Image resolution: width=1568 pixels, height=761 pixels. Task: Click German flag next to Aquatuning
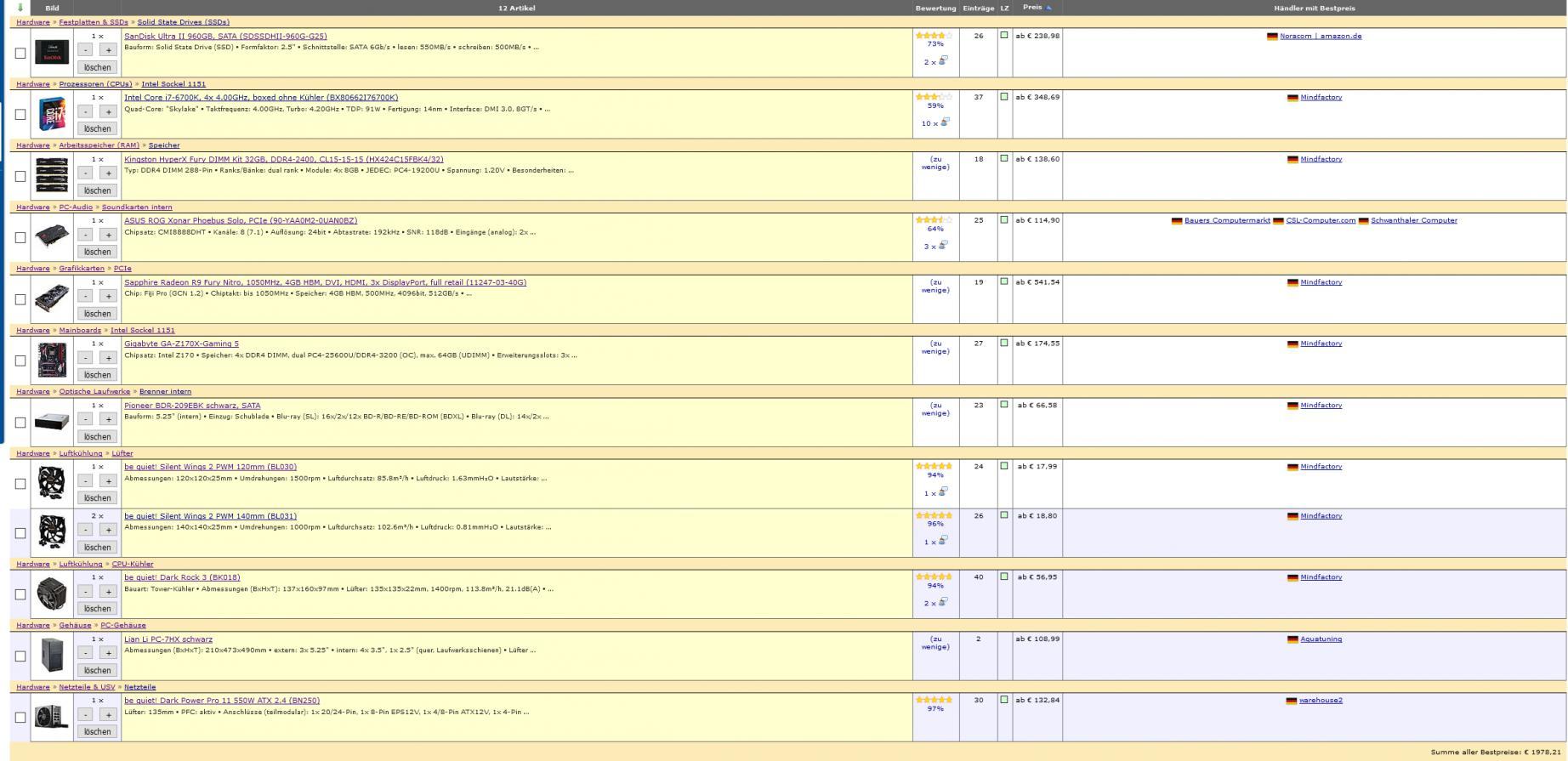tap(1292, 639)
